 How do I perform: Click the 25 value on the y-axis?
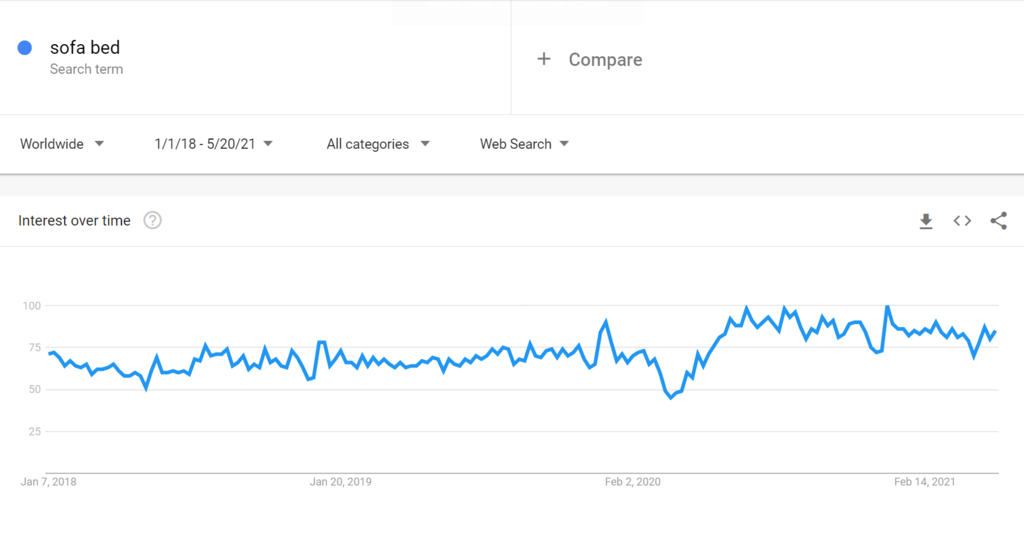point(37,431)
